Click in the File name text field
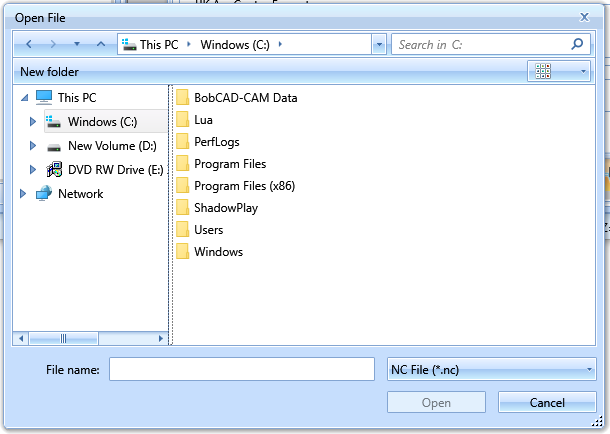 pyautogui.click(x=241, y=370)
